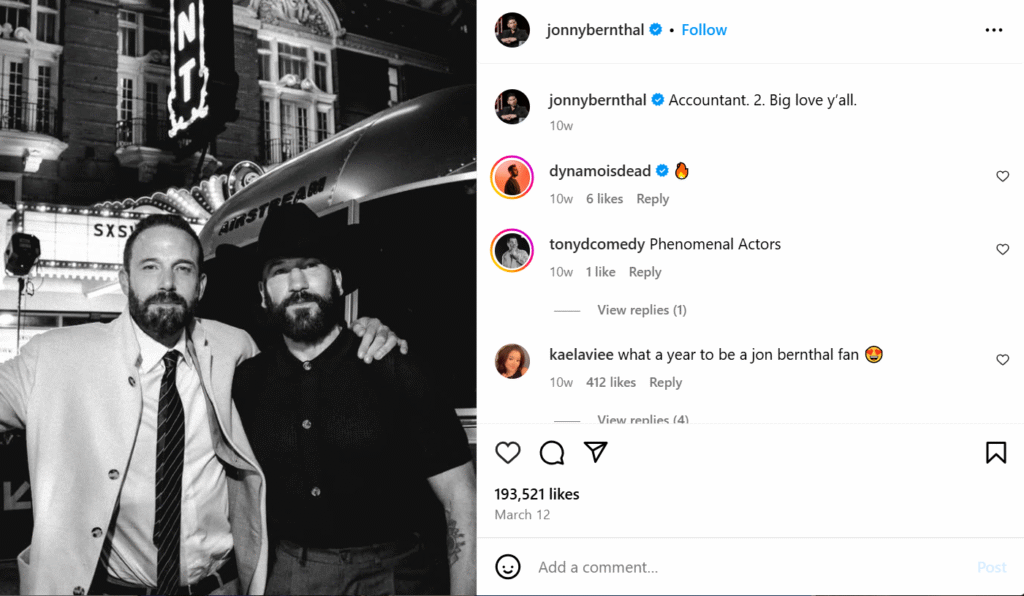Reply to dynamoisdead's comment
This screenshot has width=1024, height=596.
click(x=652, y=199)
